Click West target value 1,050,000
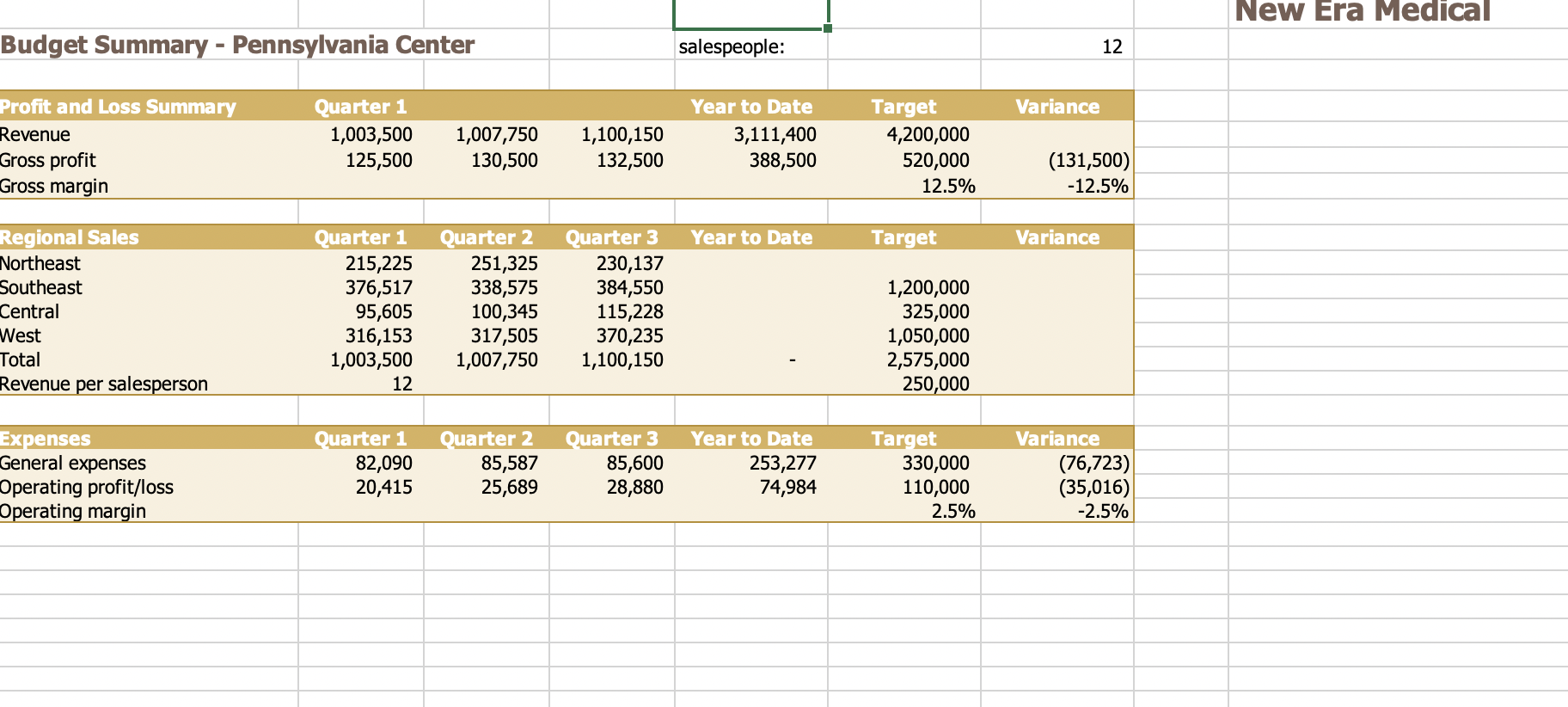1568x707 pixels. click(928, 335)
